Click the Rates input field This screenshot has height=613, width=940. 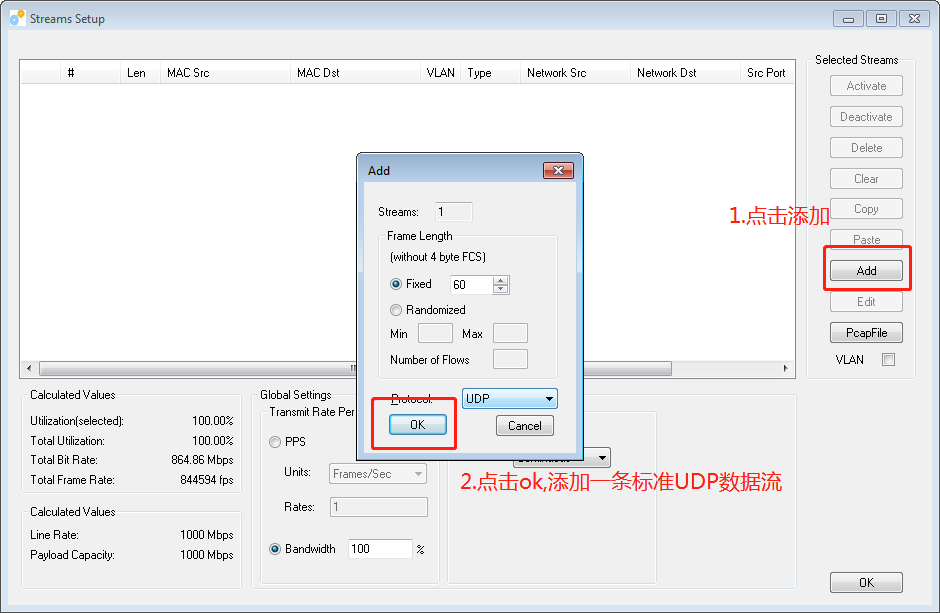click(378, 507)
